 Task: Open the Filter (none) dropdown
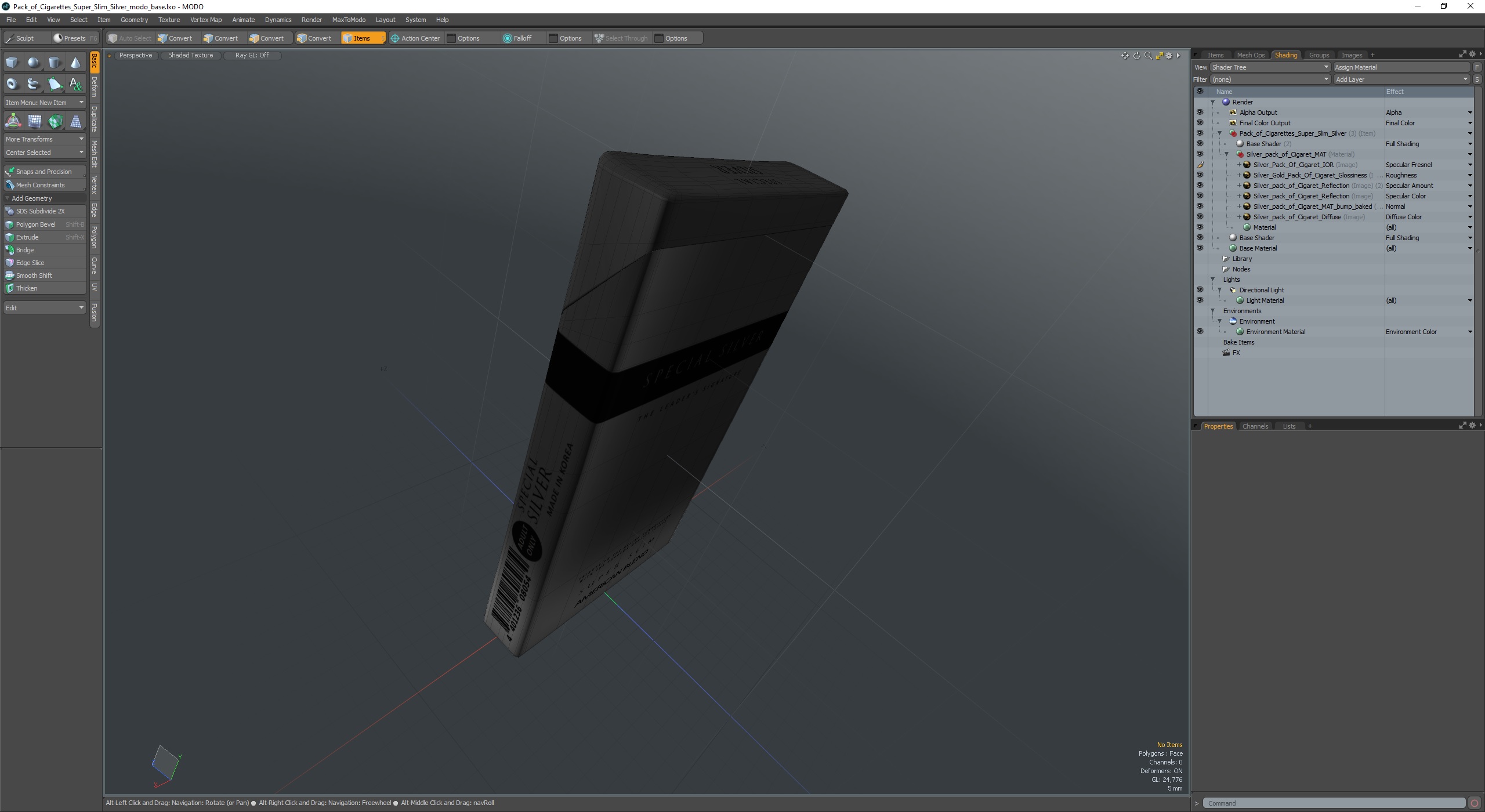tap(1270, 79)
